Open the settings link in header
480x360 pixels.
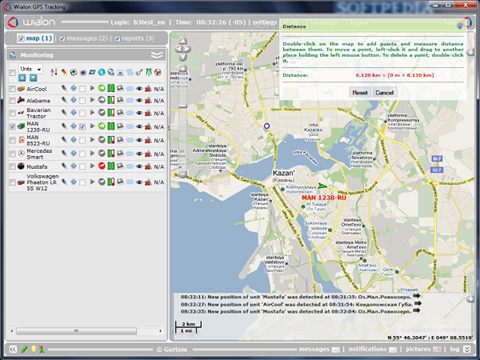point(265,22)
